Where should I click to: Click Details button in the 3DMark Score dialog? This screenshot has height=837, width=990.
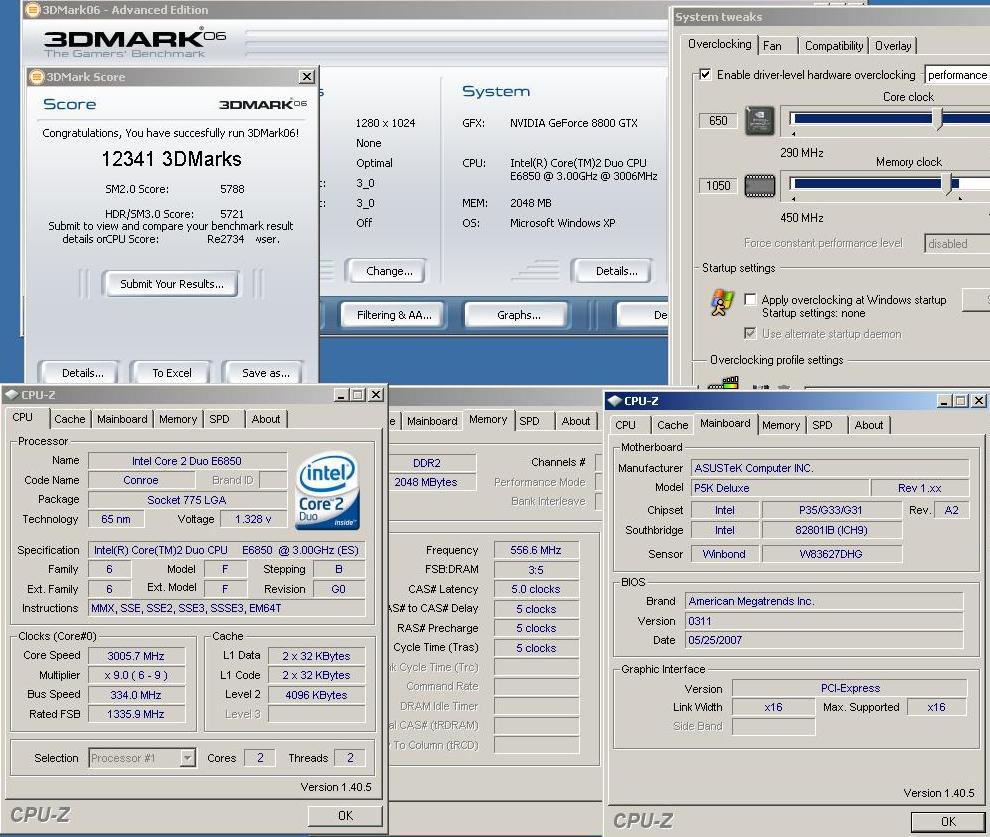(x=83, y=373)
